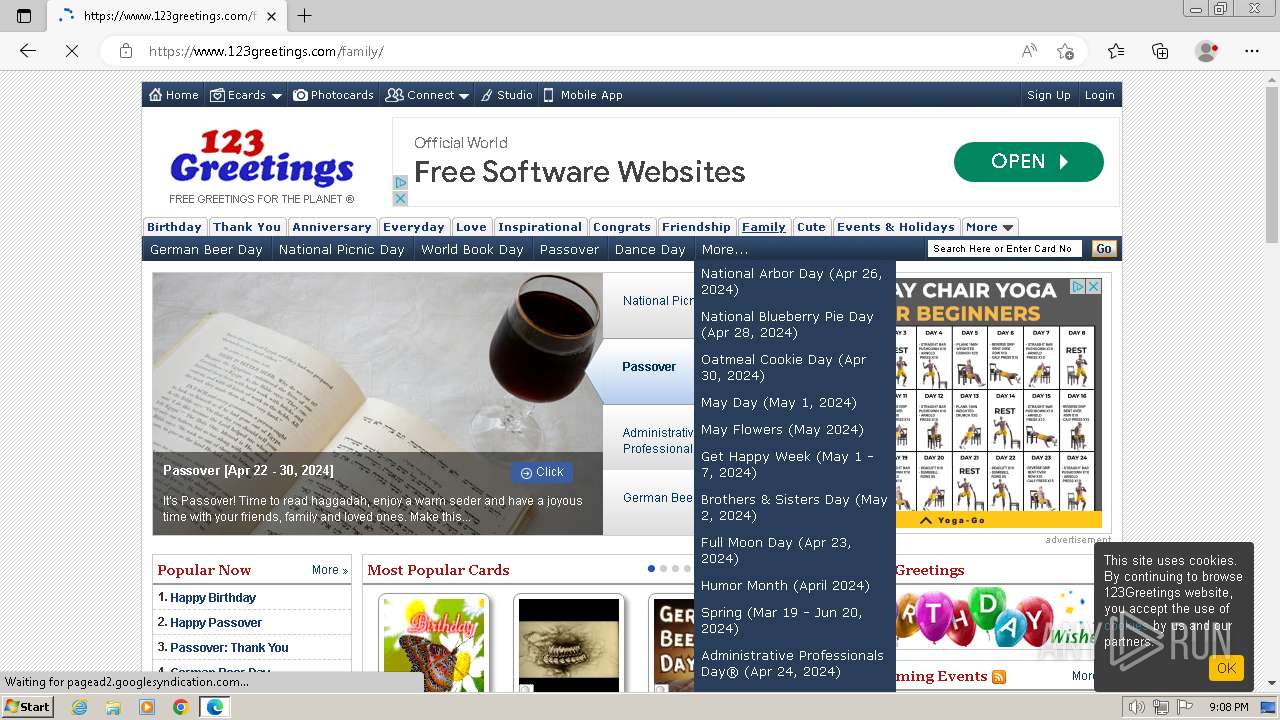This screenshot has width=1280, height=720.
Task: Open Read aloud in address bar
Action: [x=1029, y=51]
